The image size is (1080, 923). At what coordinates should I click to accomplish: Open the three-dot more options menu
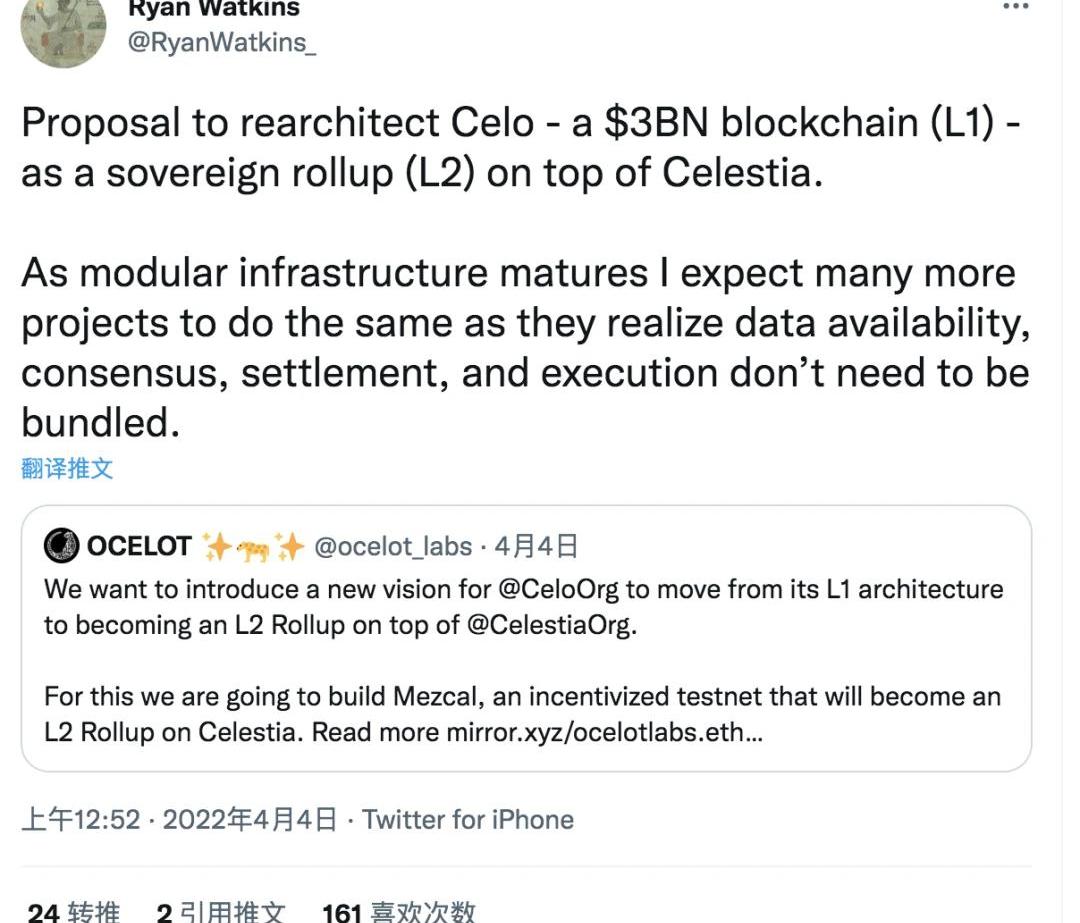[1015, 6]
